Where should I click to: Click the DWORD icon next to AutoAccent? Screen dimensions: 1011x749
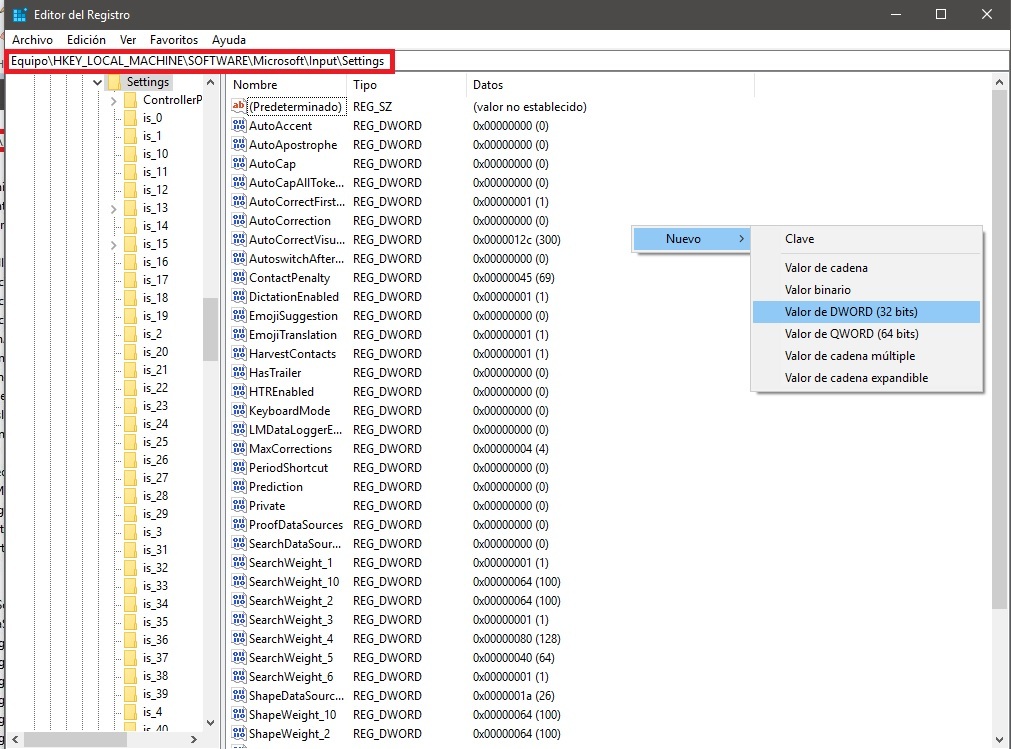coord(238,126)
